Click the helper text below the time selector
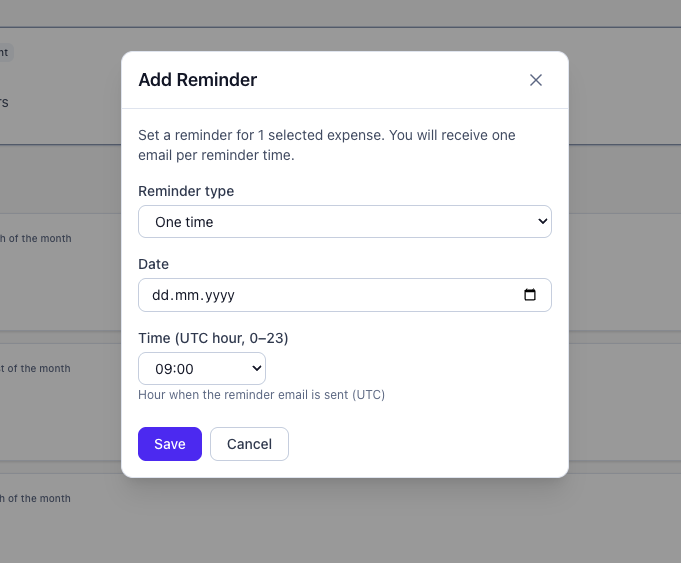Viewport: 681px width, 563px height. (261, 395)
